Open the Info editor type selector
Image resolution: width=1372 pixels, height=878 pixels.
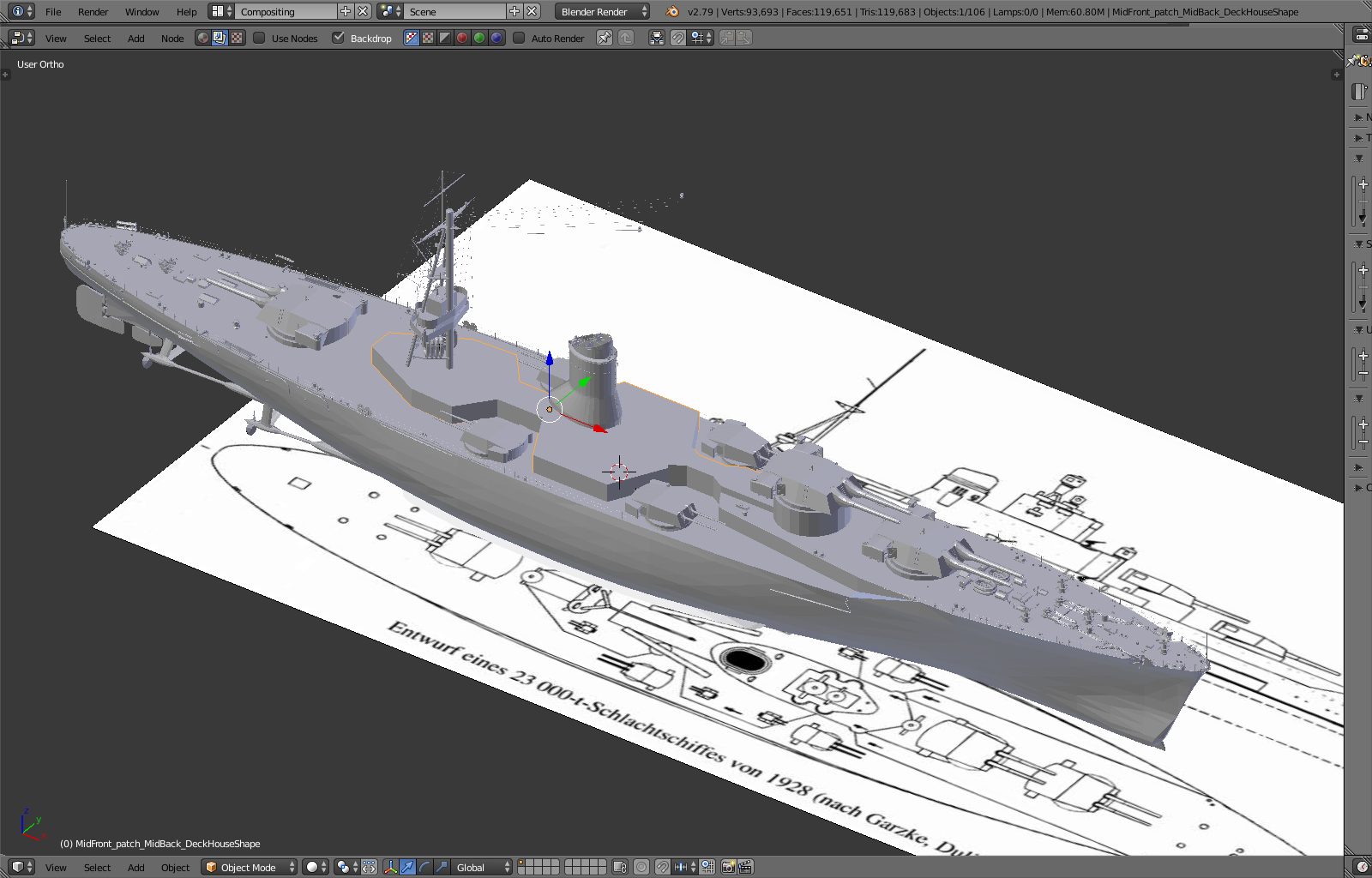(22, 11)
